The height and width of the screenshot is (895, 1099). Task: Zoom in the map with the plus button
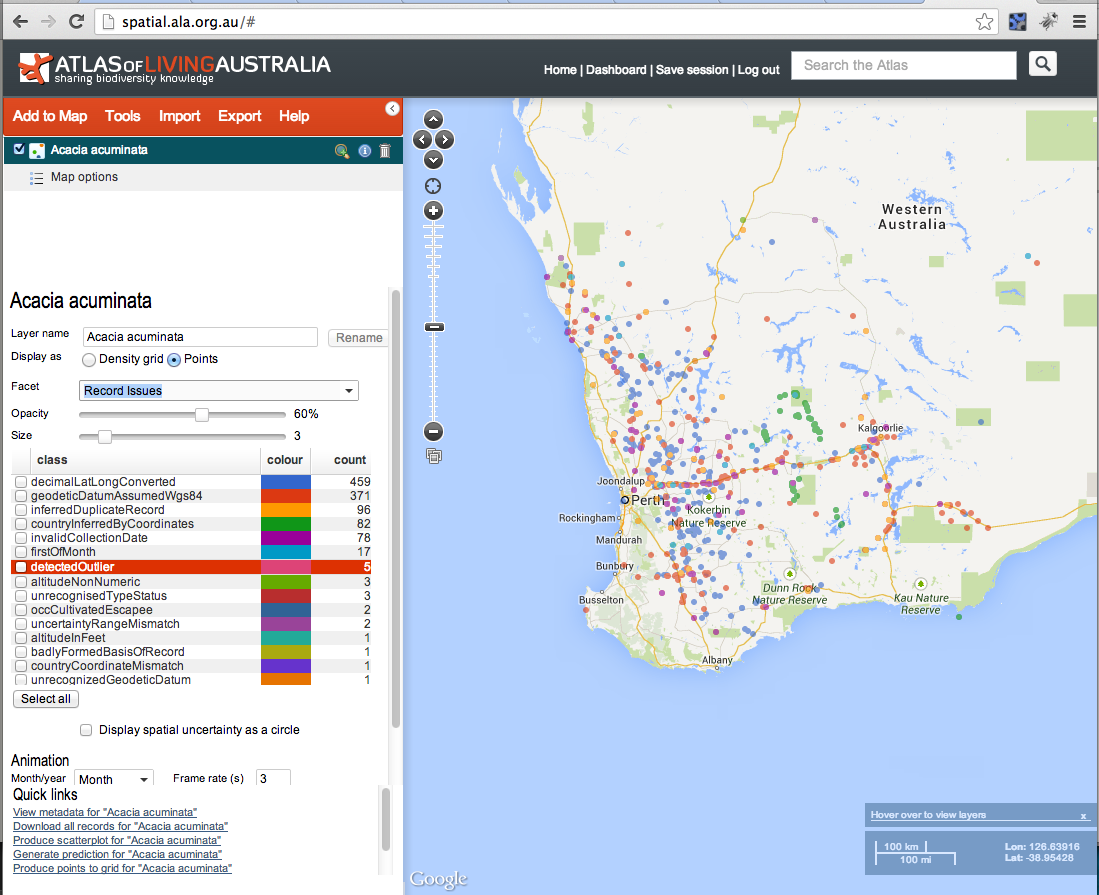[433, 211]
